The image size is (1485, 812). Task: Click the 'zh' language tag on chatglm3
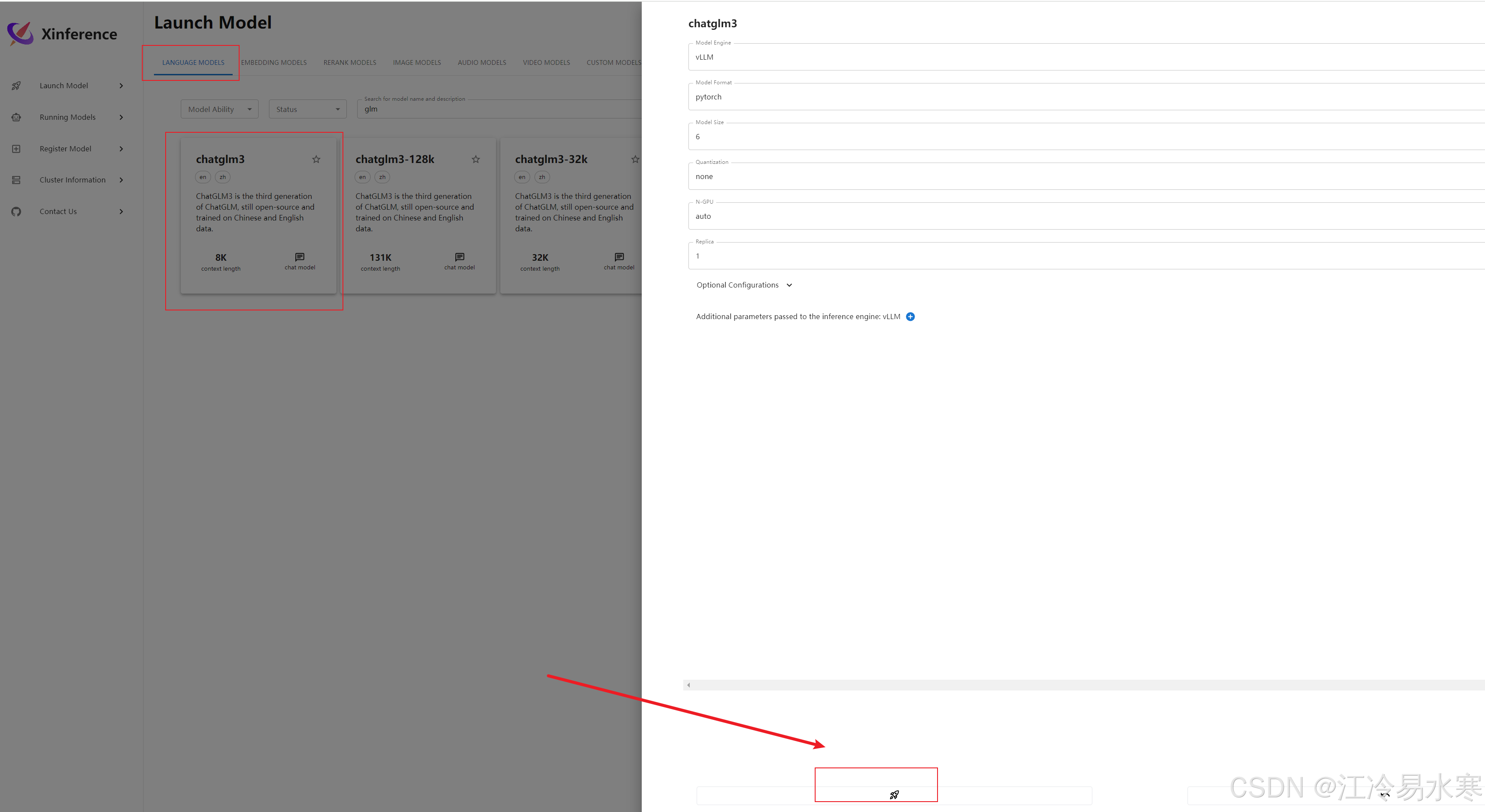tap(223, 177)
